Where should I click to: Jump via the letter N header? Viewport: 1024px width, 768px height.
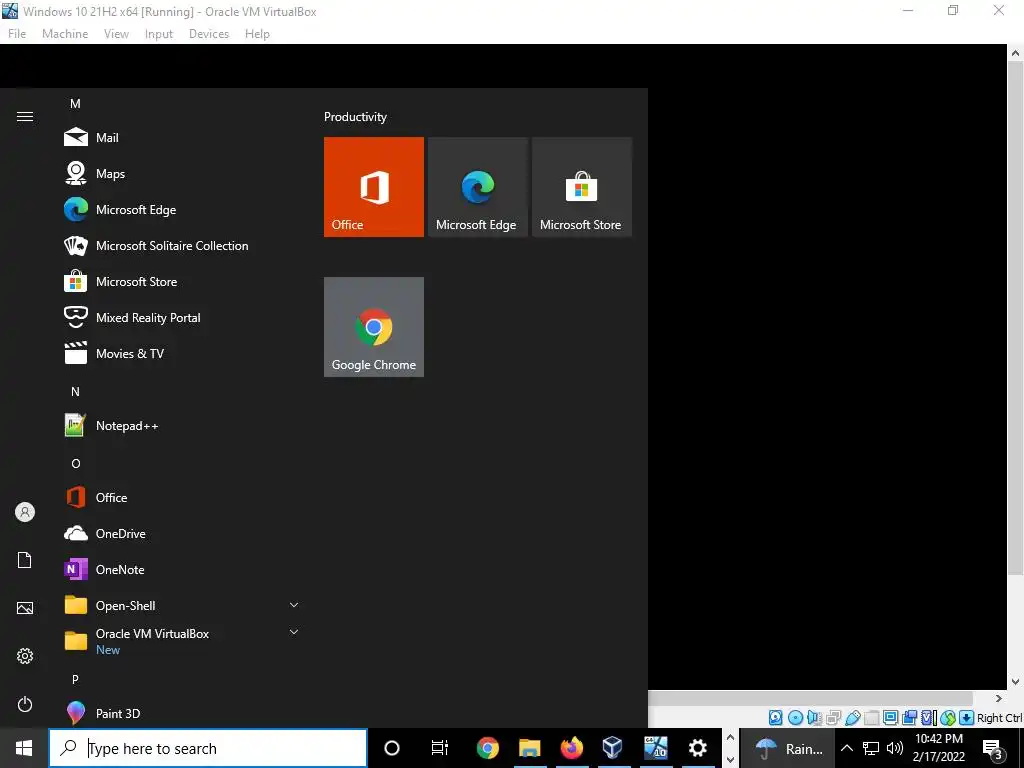(75, 391)
